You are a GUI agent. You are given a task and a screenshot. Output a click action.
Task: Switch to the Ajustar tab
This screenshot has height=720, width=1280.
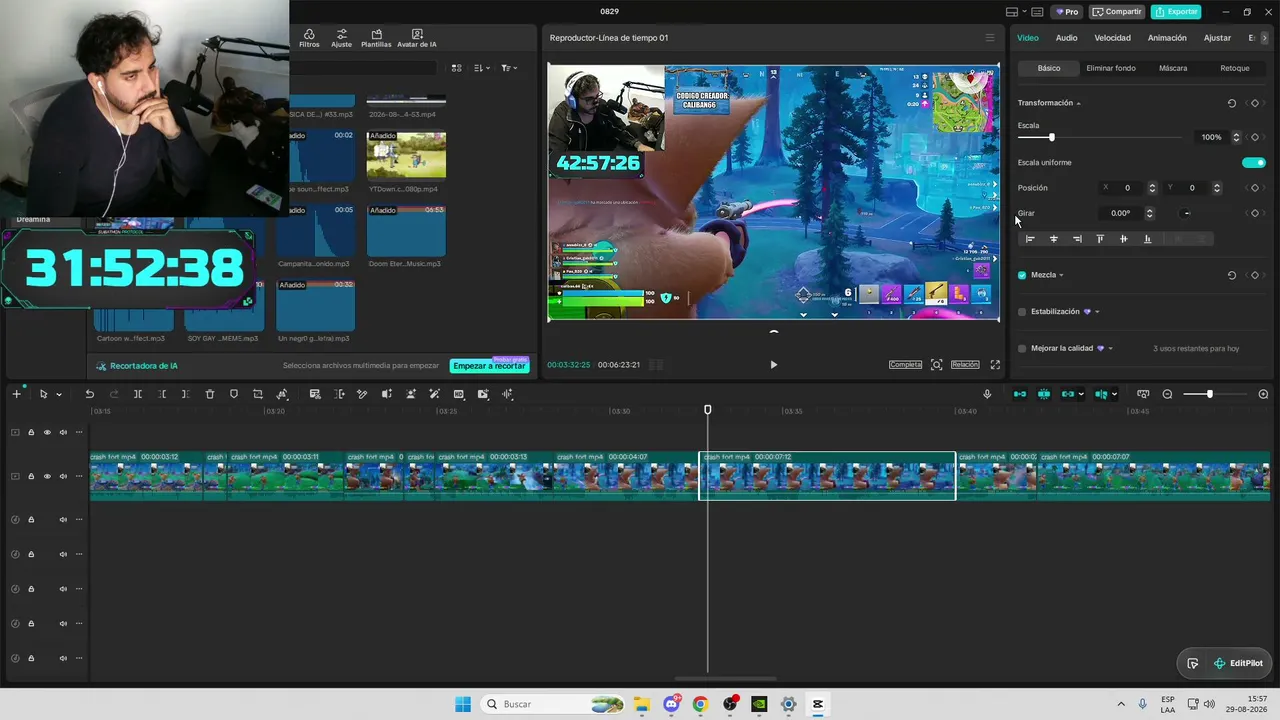pyautogui.click(x=1217, y=38)
